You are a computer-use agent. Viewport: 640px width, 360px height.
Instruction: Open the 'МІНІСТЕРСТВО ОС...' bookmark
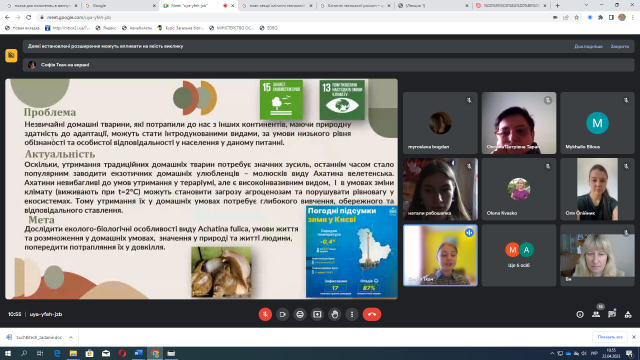tap(231, 28)
